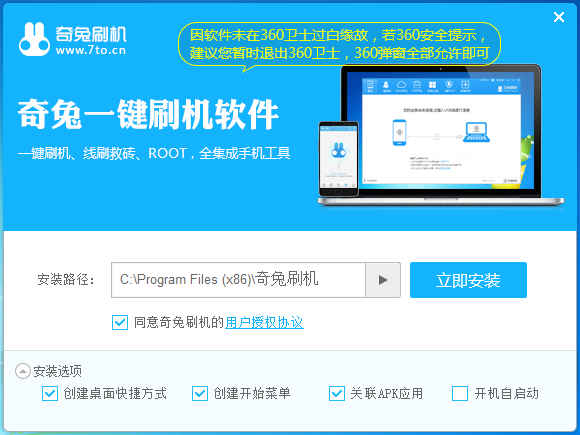580x435 pixels.
Task: Uncheck 创建开始菜单 option
Action: (x=200, y=393)
